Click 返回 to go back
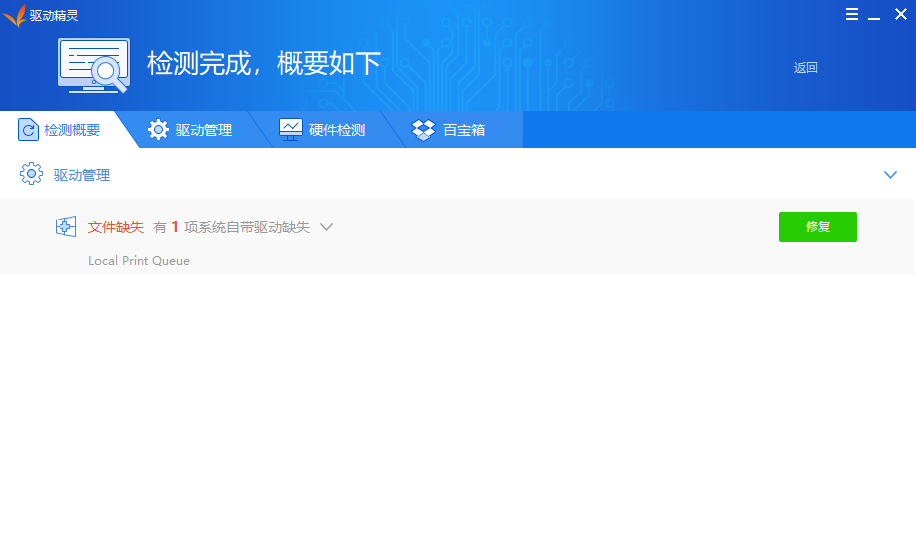The image size is (916, 539). point(805,68)
